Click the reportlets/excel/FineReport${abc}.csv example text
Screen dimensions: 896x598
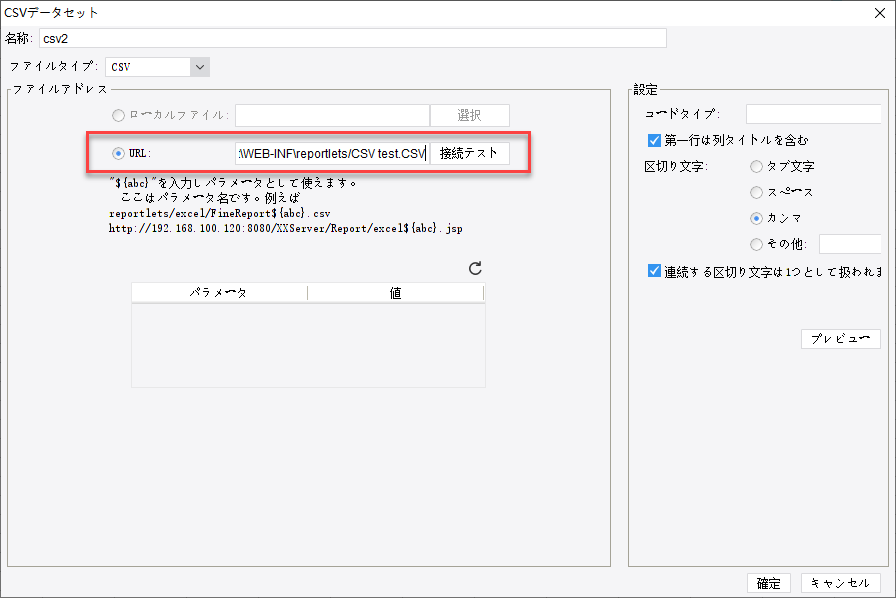coord(220,213)
